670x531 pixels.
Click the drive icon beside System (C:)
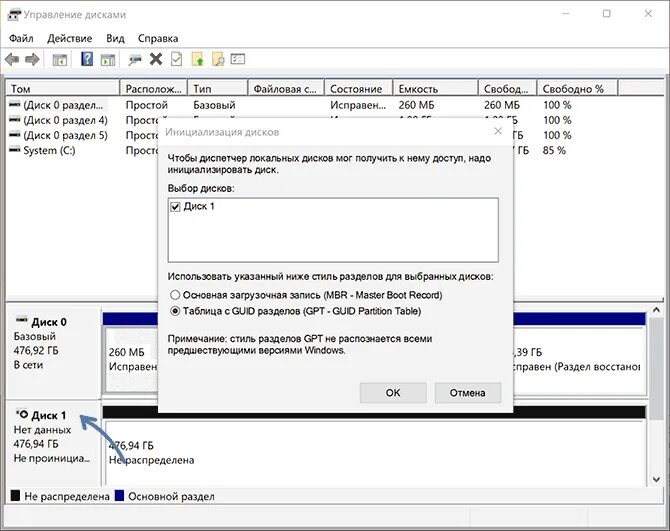pyautogui.click(x=15, y=150)
